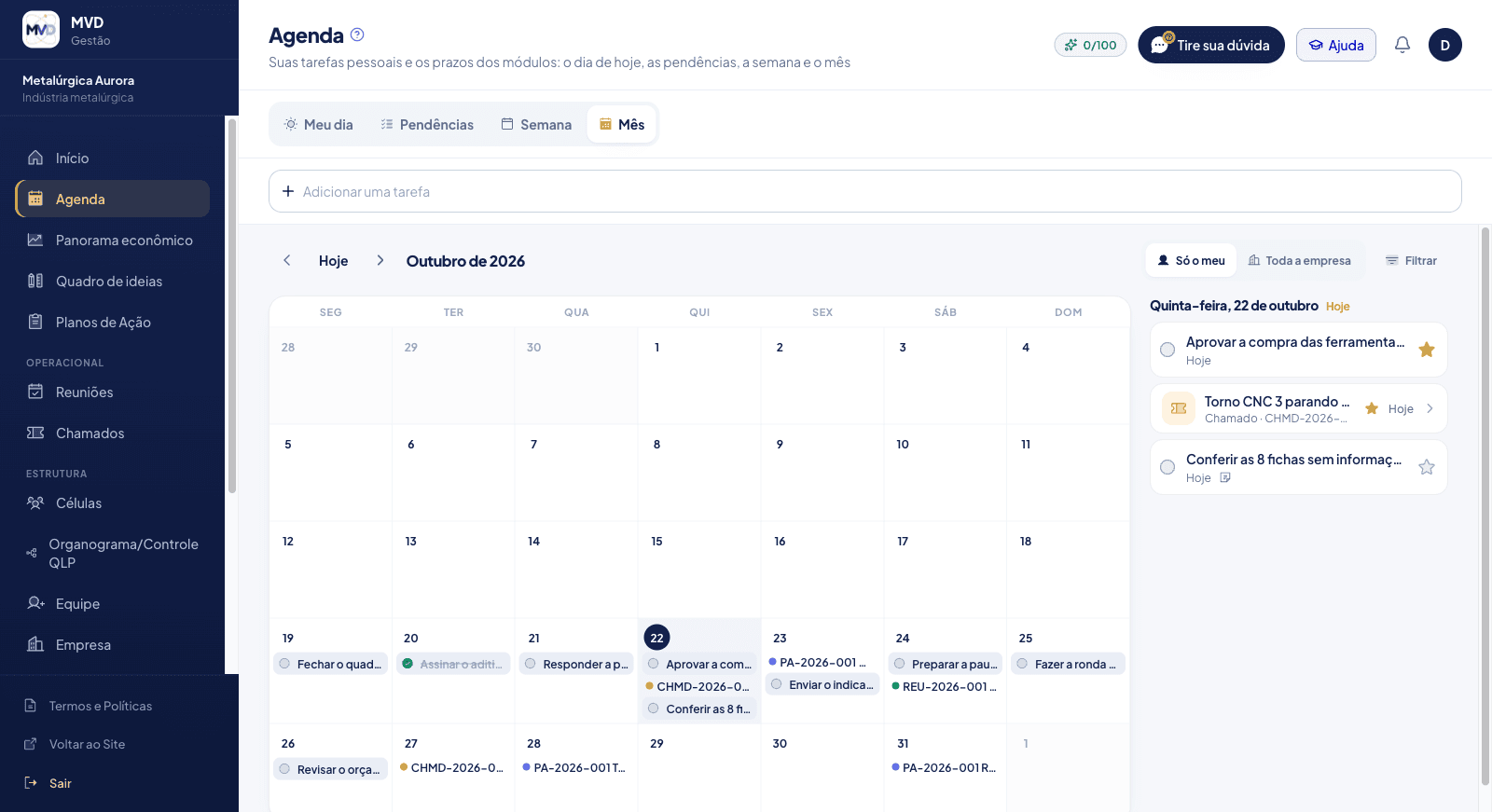Open the notifications bell
The height and width of the screenshot is (812, 1492).
pyautogui.click(x=1402, y=45)
